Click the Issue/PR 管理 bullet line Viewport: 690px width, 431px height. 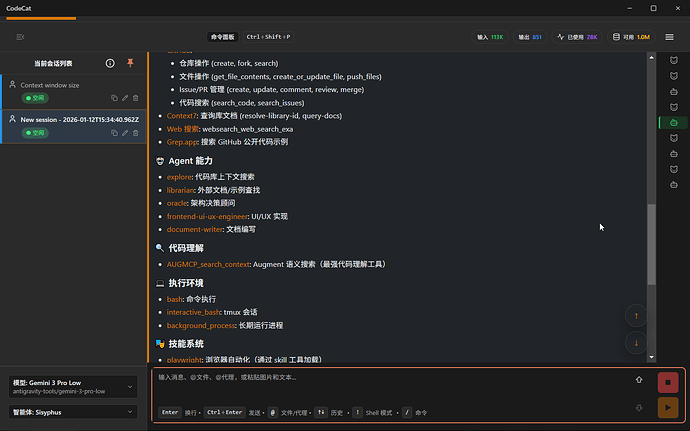[272, 89]
